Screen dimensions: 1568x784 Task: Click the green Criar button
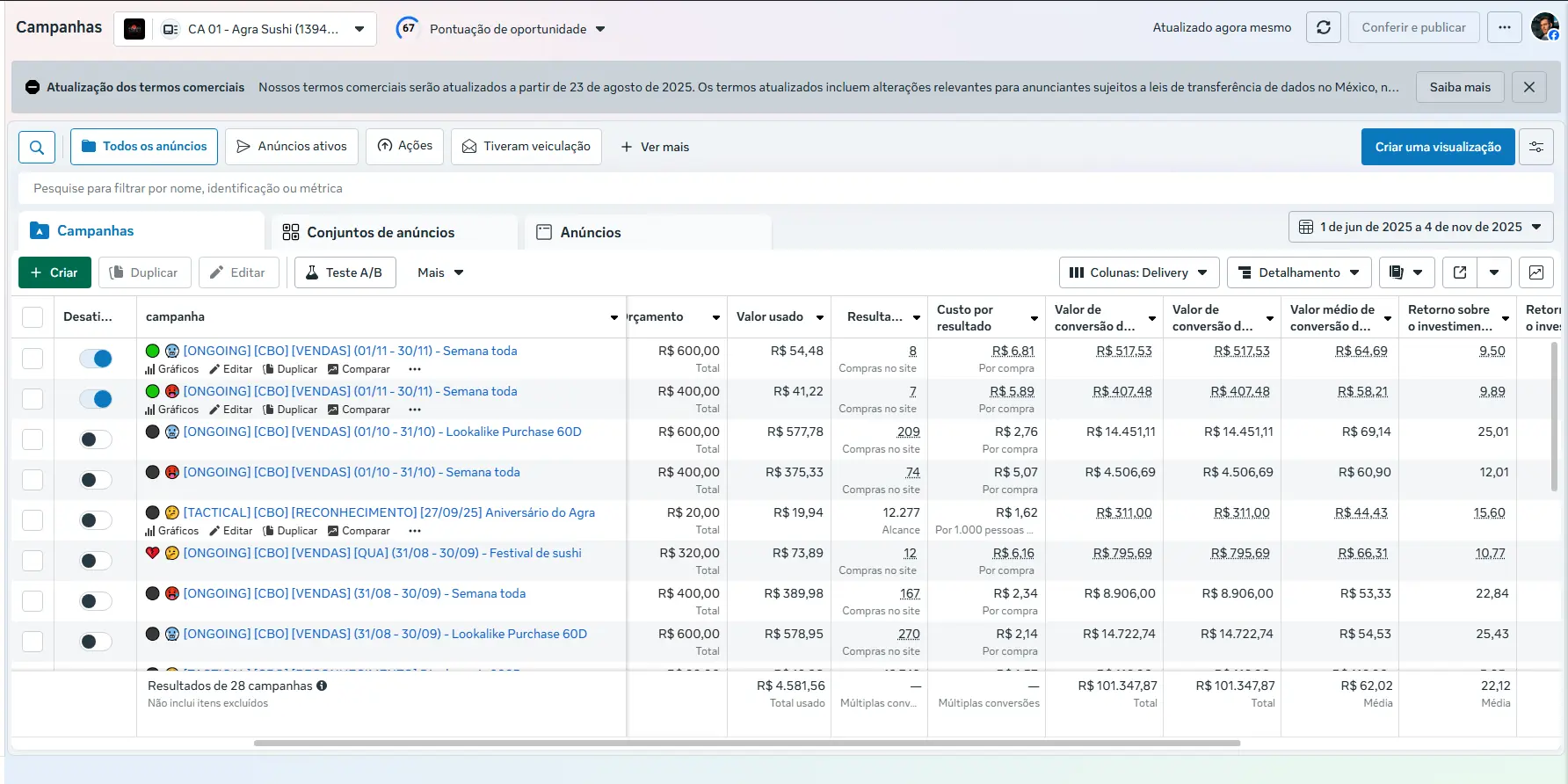(x=54, y=272)
